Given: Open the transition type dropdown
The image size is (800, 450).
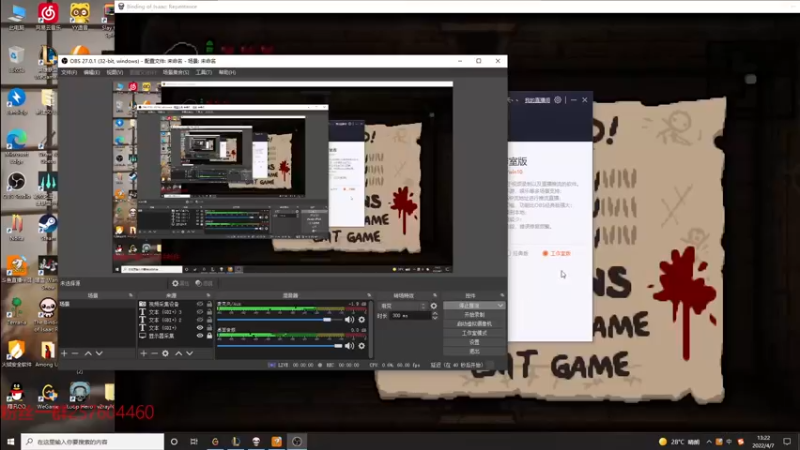Looking at the screenshot, I should click(x=403, y=306).
